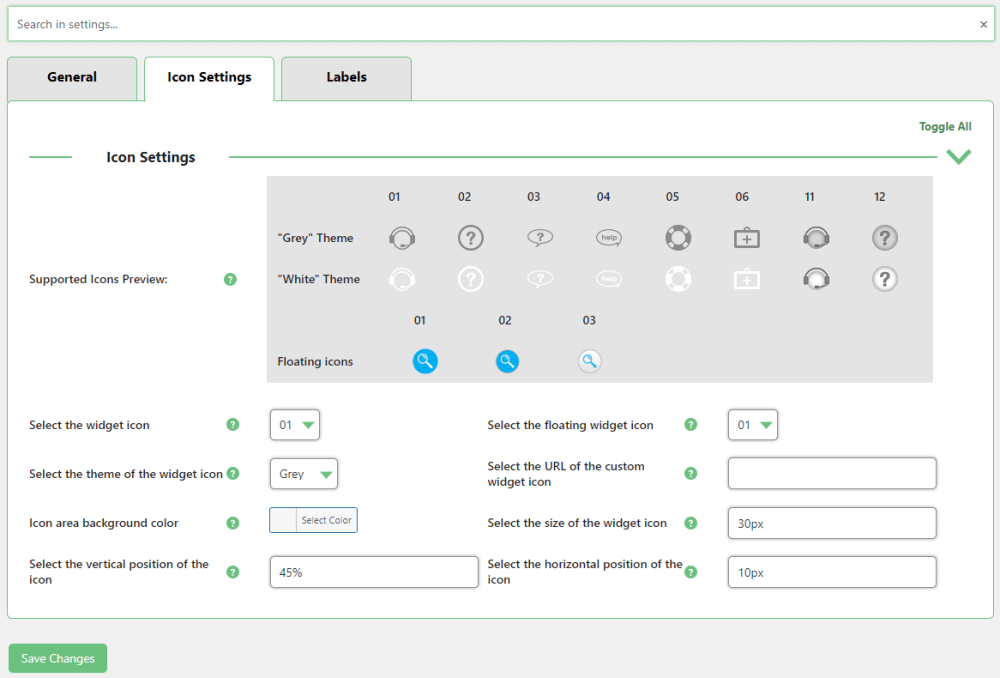
Task: Click the Save Changes button
Action: [x=58, y=659]
